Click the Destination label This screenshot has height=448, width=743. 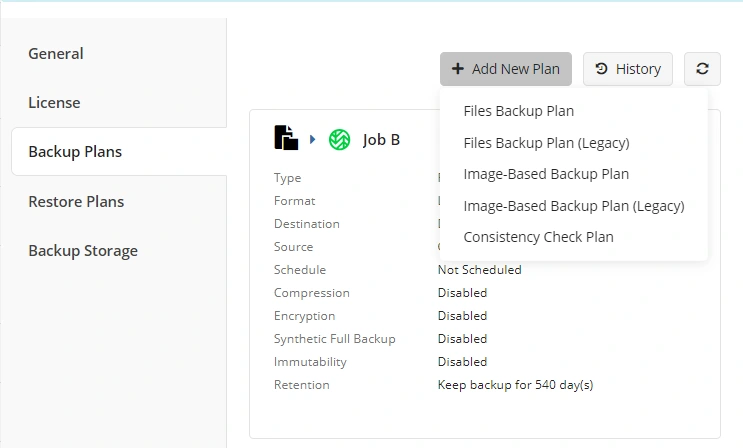(307, 224)
